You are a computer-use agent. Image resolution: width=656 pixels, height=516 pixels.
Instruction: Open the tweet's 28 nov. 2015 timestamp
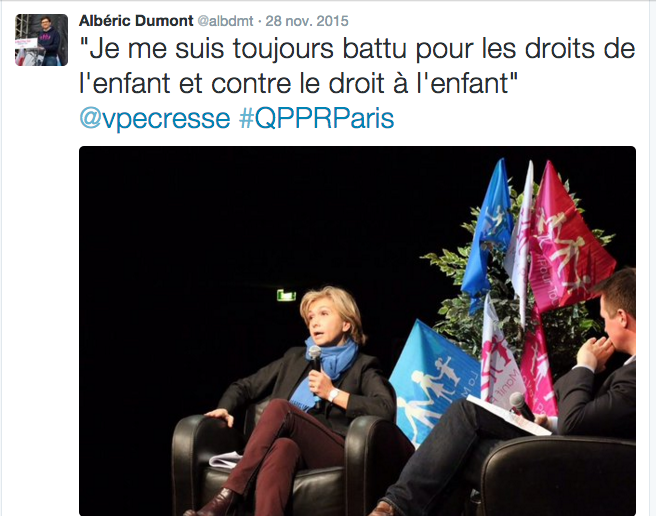click(307, 21)
